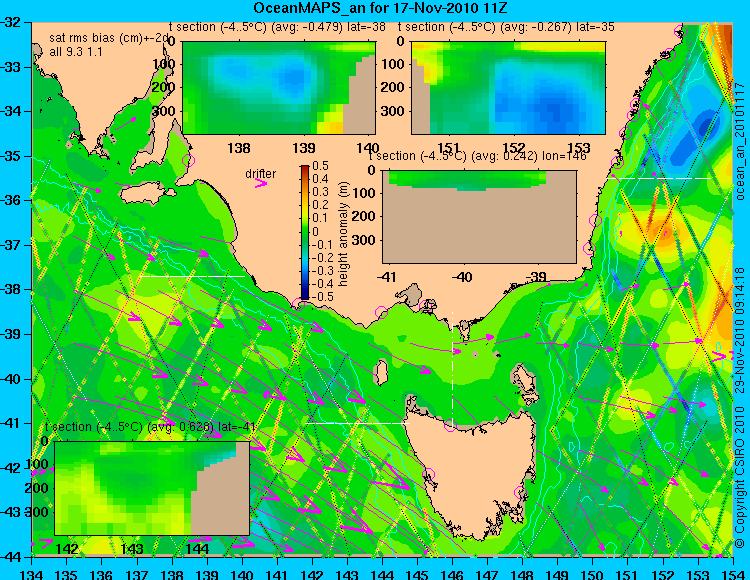Click the '© Copyright CSIRO 2010' text

coord(740,477)
